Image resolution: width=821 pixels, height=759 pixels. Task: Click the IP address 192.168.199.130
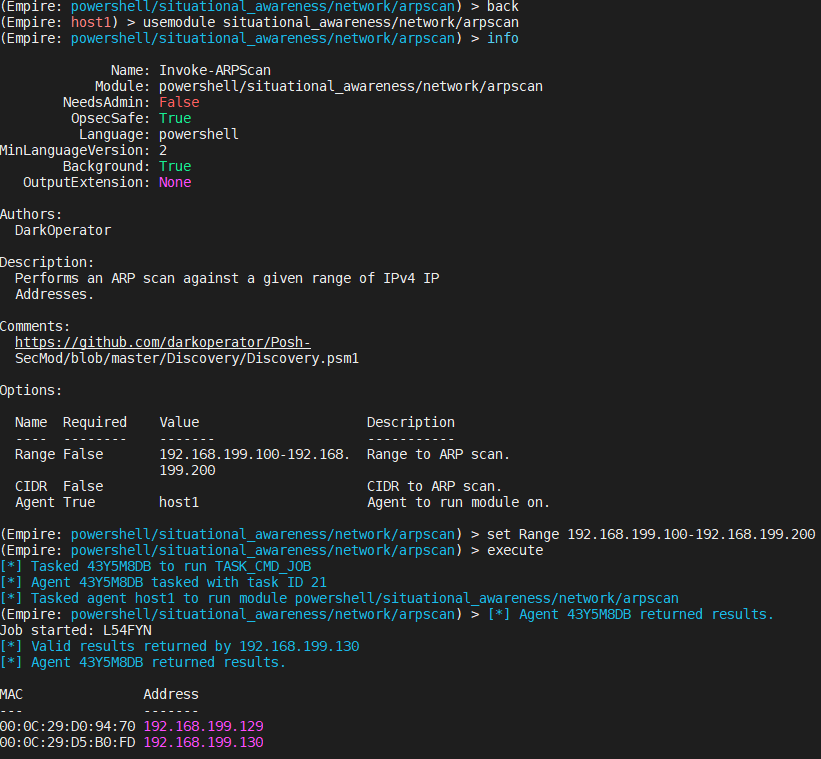tap(202, 742)
